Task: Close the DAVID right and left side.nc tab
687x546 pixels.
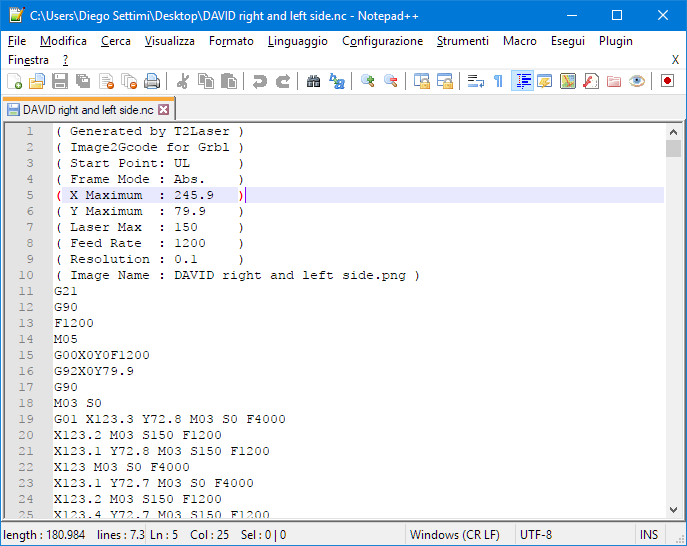Action: (x=164, y=109)
